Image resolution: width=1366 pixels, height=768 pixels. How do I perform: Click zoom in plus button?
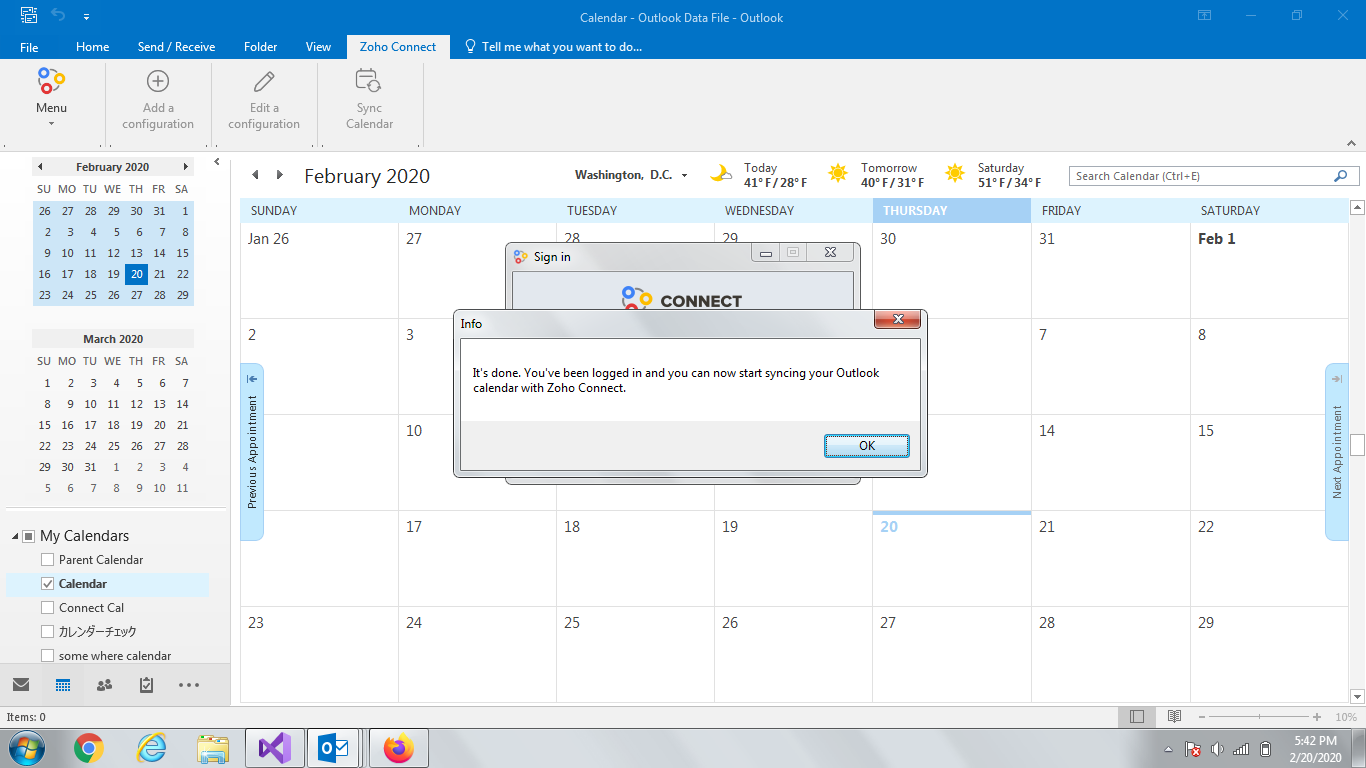(x=1317, y=717)
